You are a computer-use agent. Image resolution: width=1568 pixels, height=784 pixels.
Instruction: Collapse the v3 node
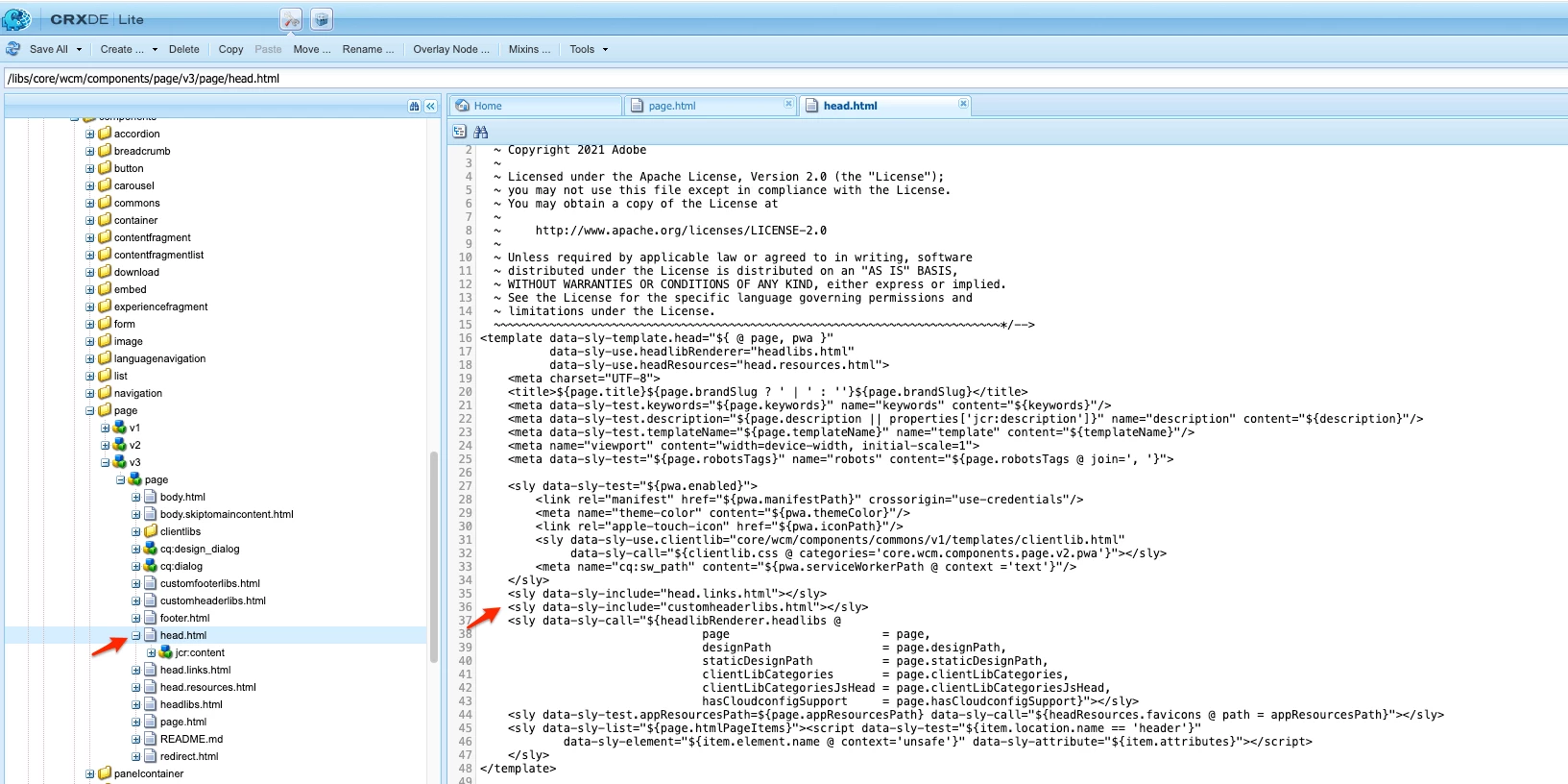106,462
